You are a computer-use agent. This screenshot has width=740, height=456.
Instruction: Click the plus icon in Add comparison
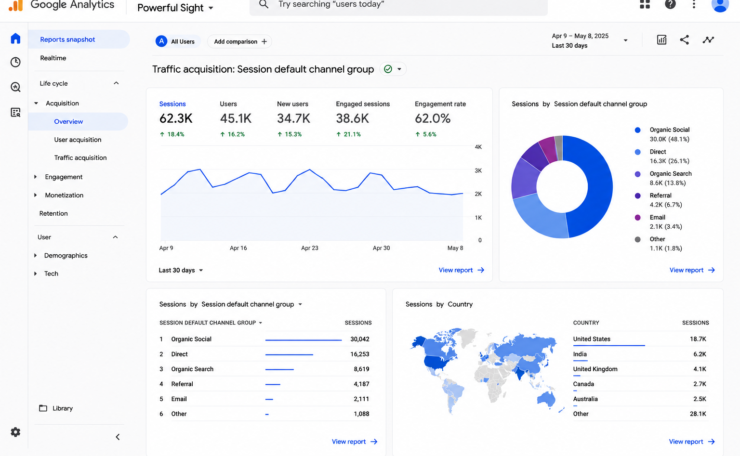pyautogui.click(x=264, y=42)
